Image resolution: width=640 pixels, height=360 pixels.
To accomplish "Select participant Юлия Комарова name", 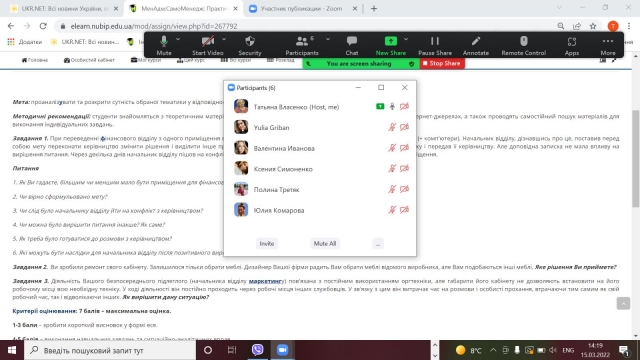I will pos(279,211).
